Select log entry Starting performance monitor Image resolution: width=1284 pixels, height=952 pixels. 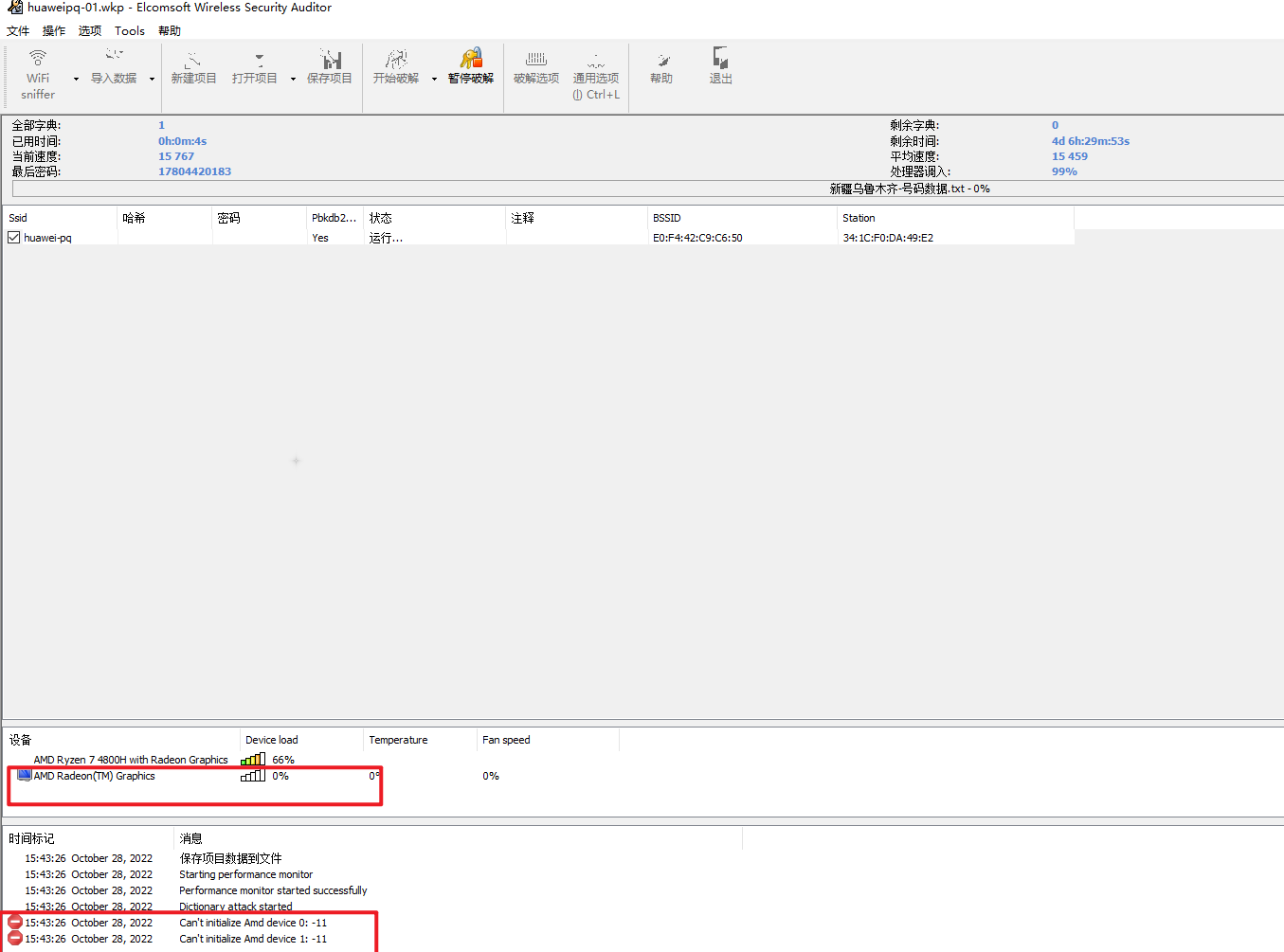pos(245,874)
